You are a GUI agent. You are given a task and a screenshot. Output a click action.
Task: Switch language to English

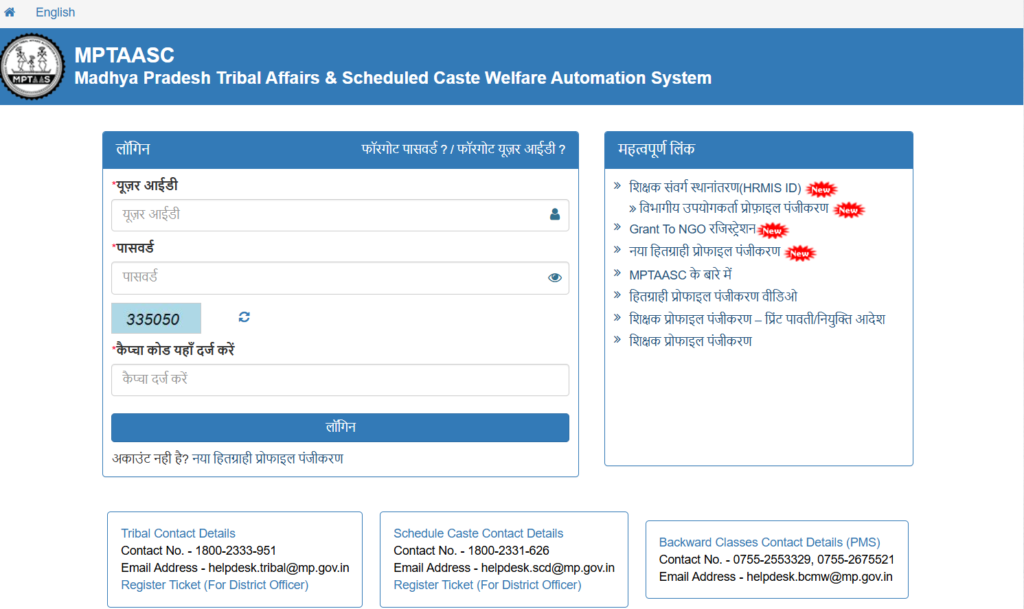point(55,12)
